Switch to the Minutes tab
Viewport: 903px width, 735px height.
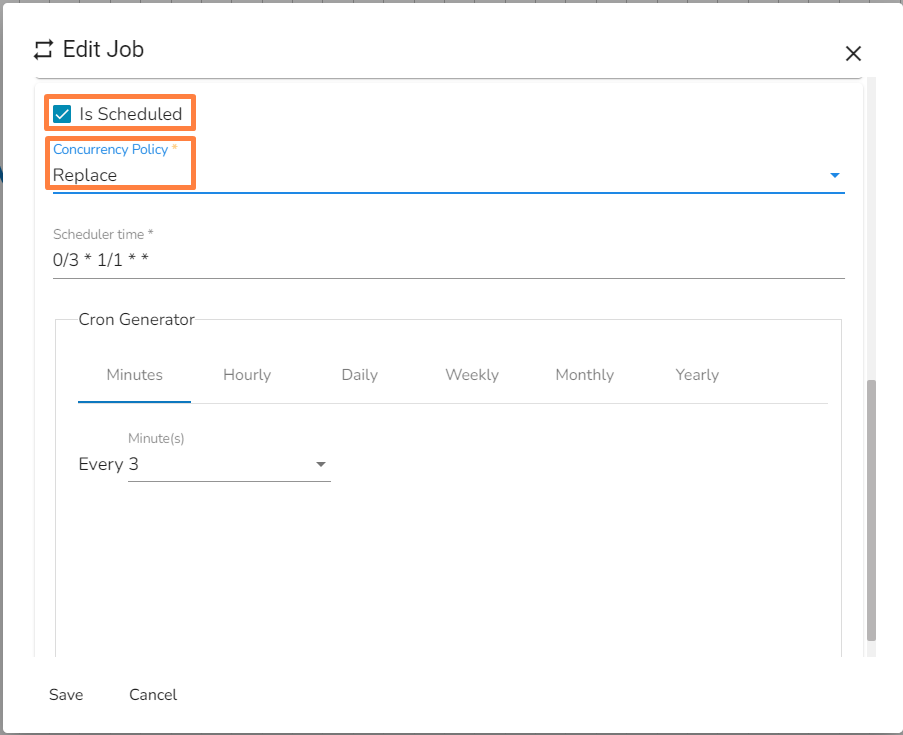coord(134,375)
